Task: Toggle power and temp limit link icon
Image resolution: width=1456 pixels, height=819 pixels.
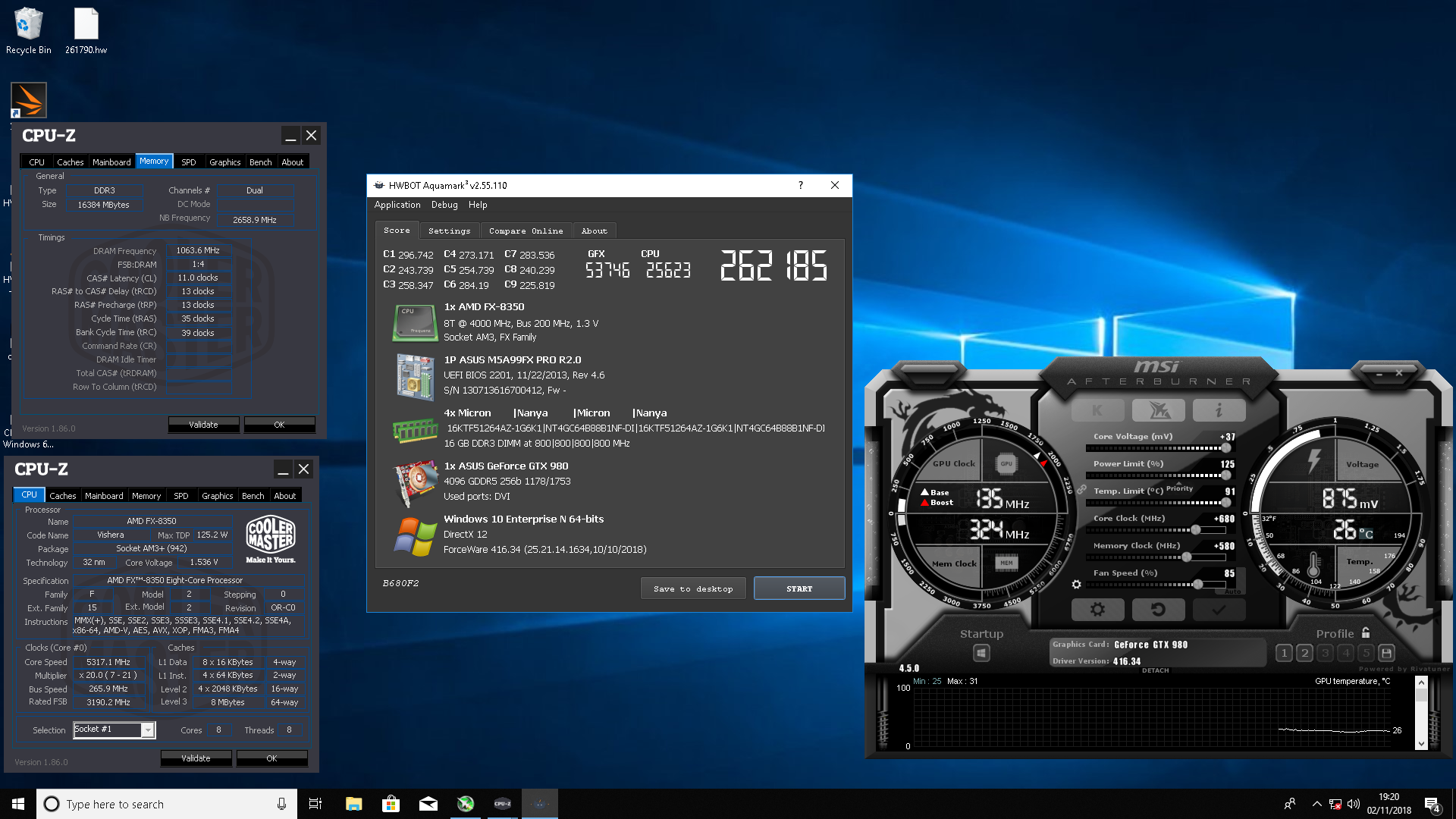Action: 1081,490
